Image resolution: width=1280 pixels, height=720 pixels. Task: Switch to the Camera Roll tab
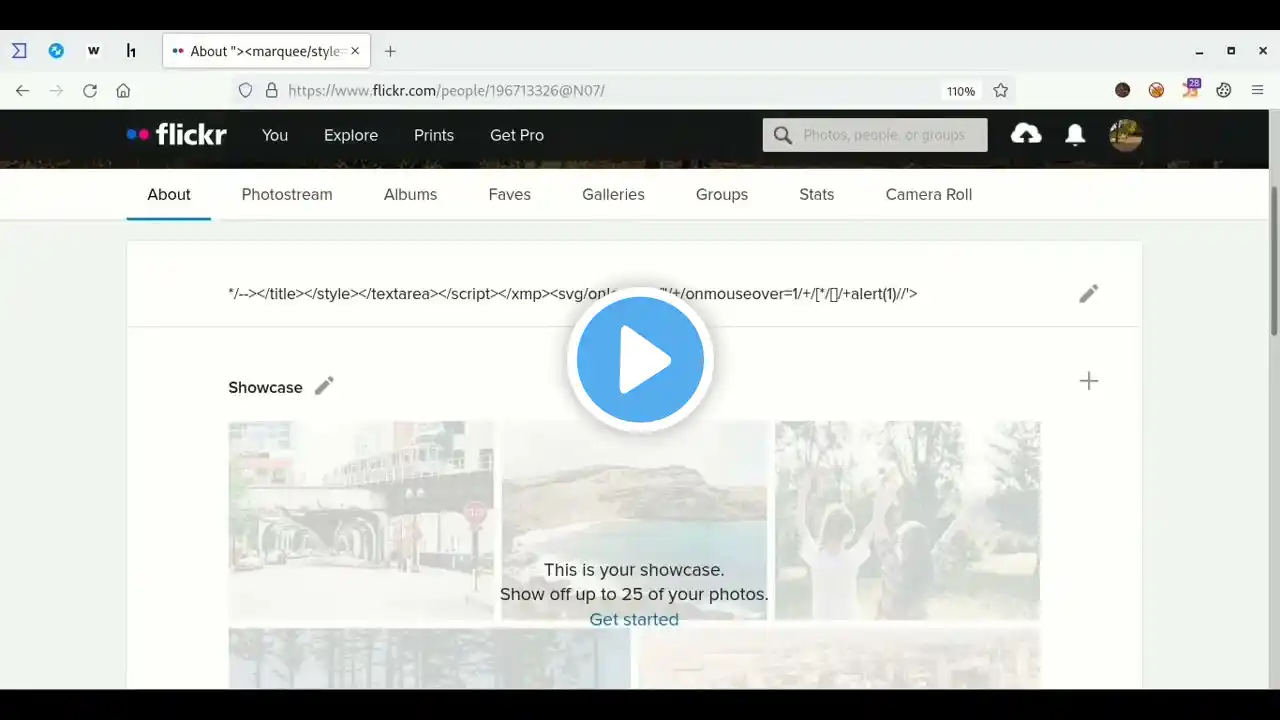click(929, 195)
